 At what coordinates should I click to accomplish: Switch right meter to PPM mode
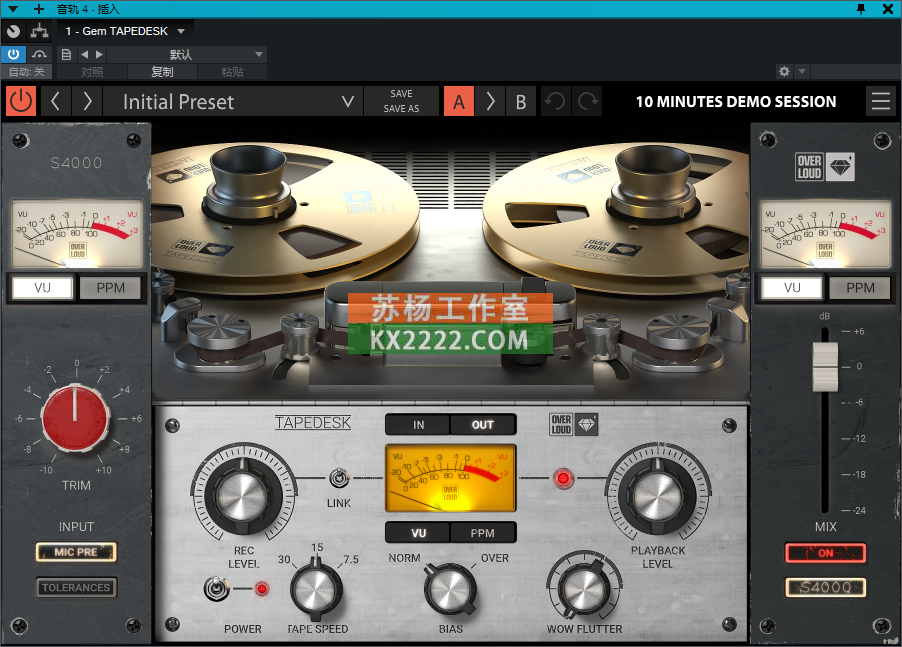[860, 288]
